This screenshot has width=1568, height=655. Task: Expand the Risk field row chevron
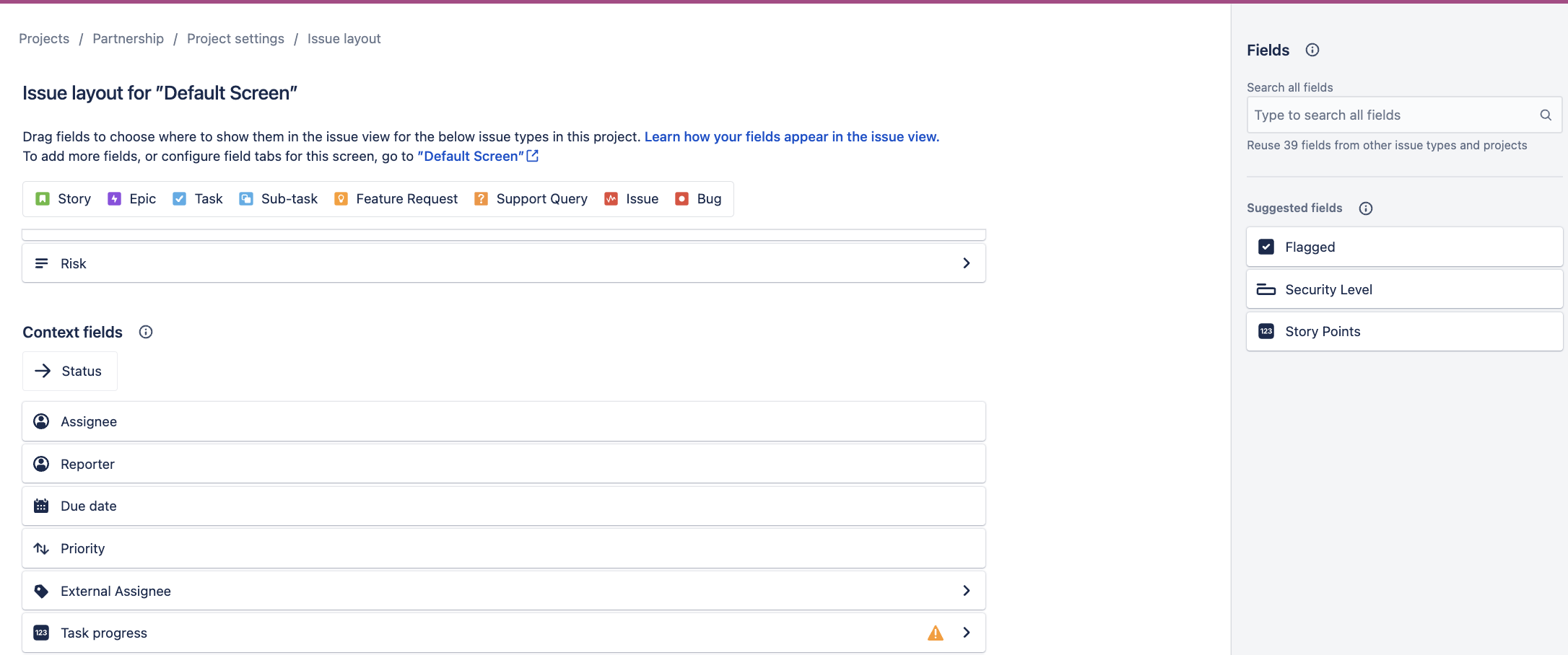[967, 263]
